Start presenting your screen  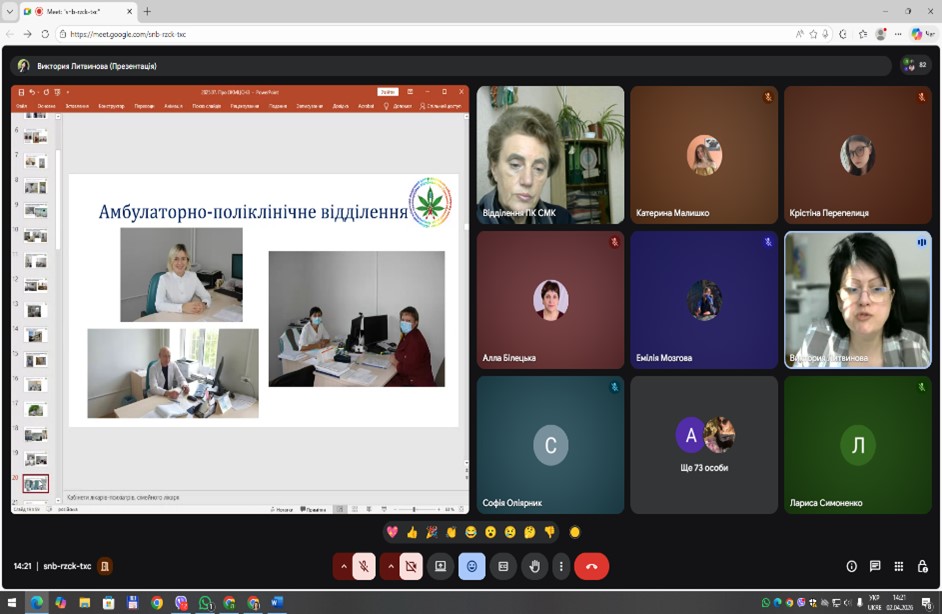click(440, 566)
